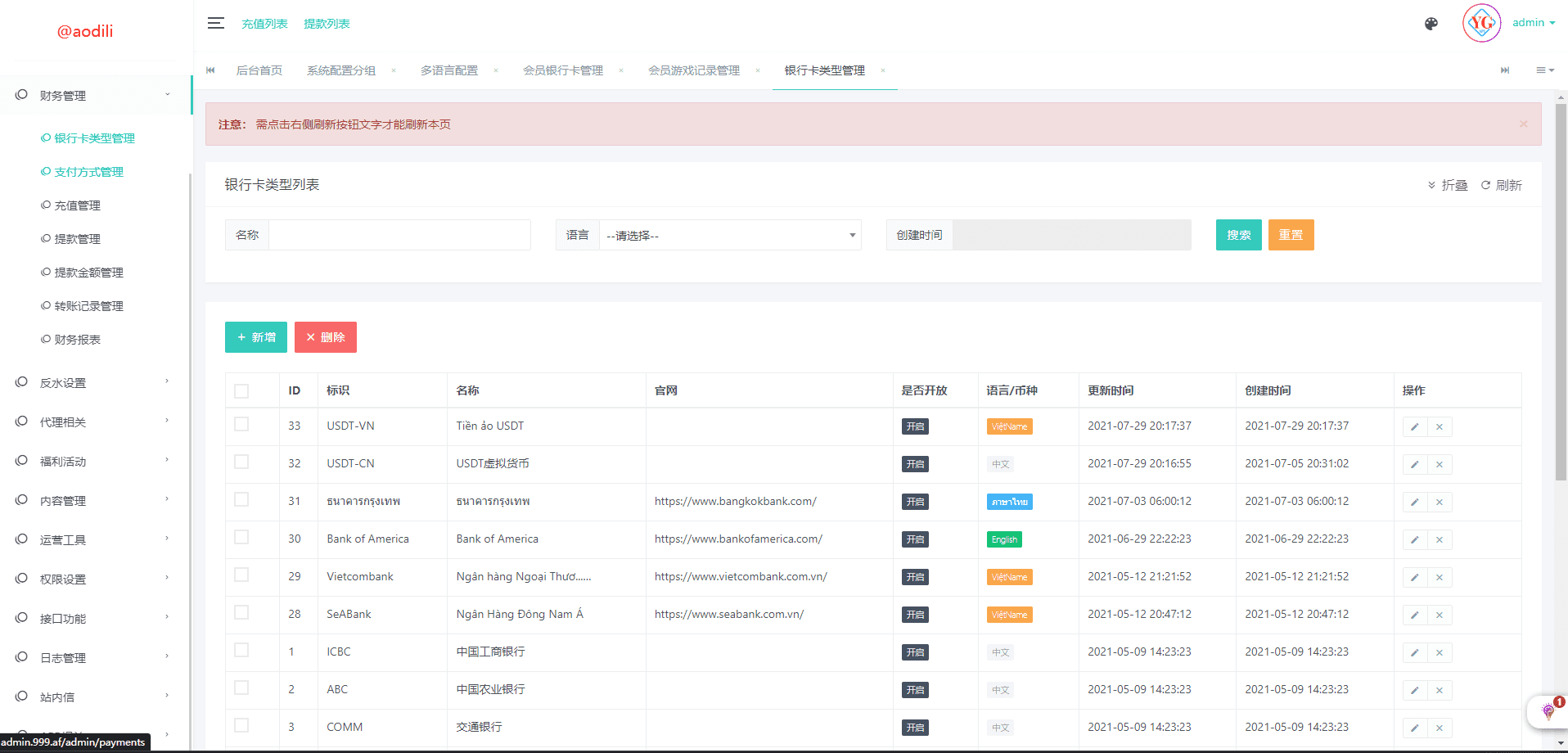Open 充值管理 in the sidebar
1568x753 pixels.
(77, 205)
